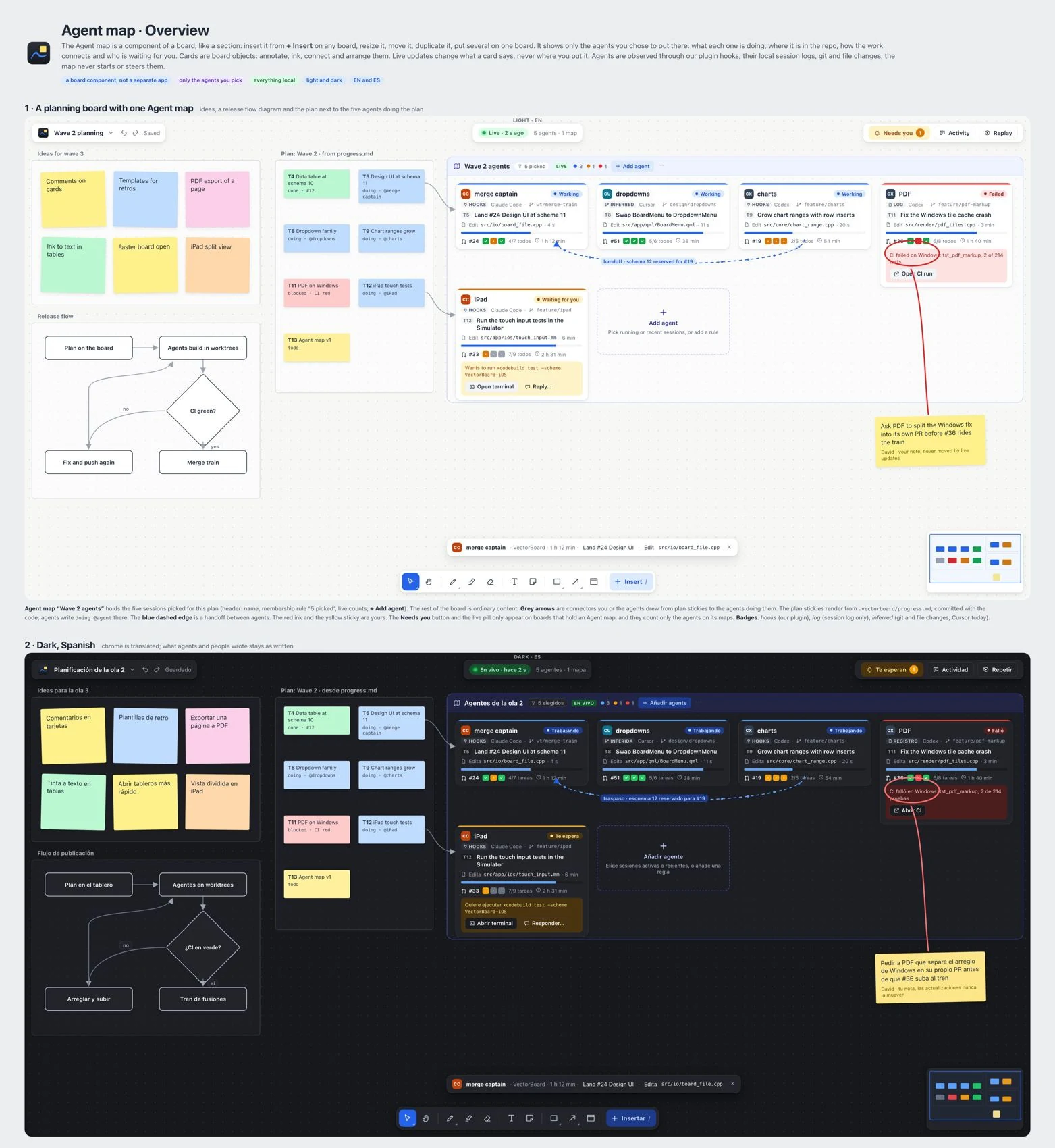
Task: Pick the frame tool next to Insert
Action: pos(594,581)
